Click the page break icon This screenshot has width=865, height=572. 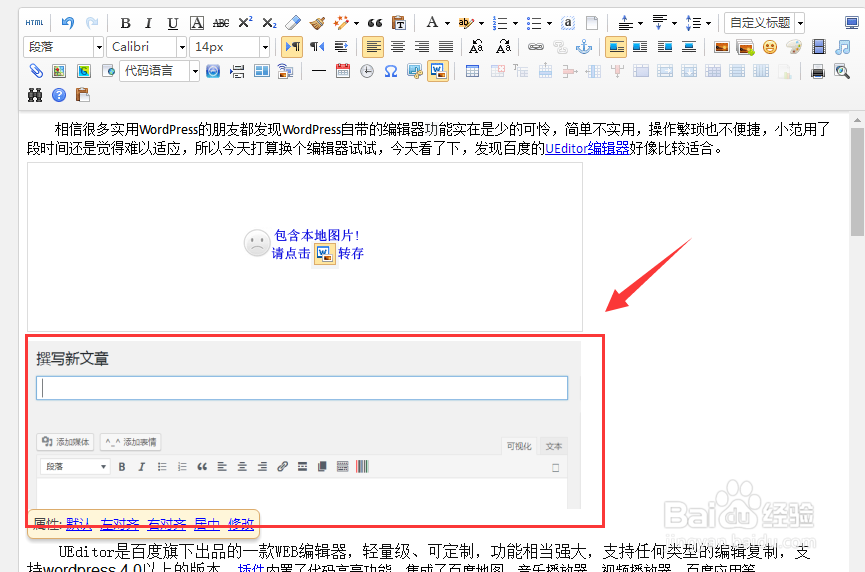237,71
